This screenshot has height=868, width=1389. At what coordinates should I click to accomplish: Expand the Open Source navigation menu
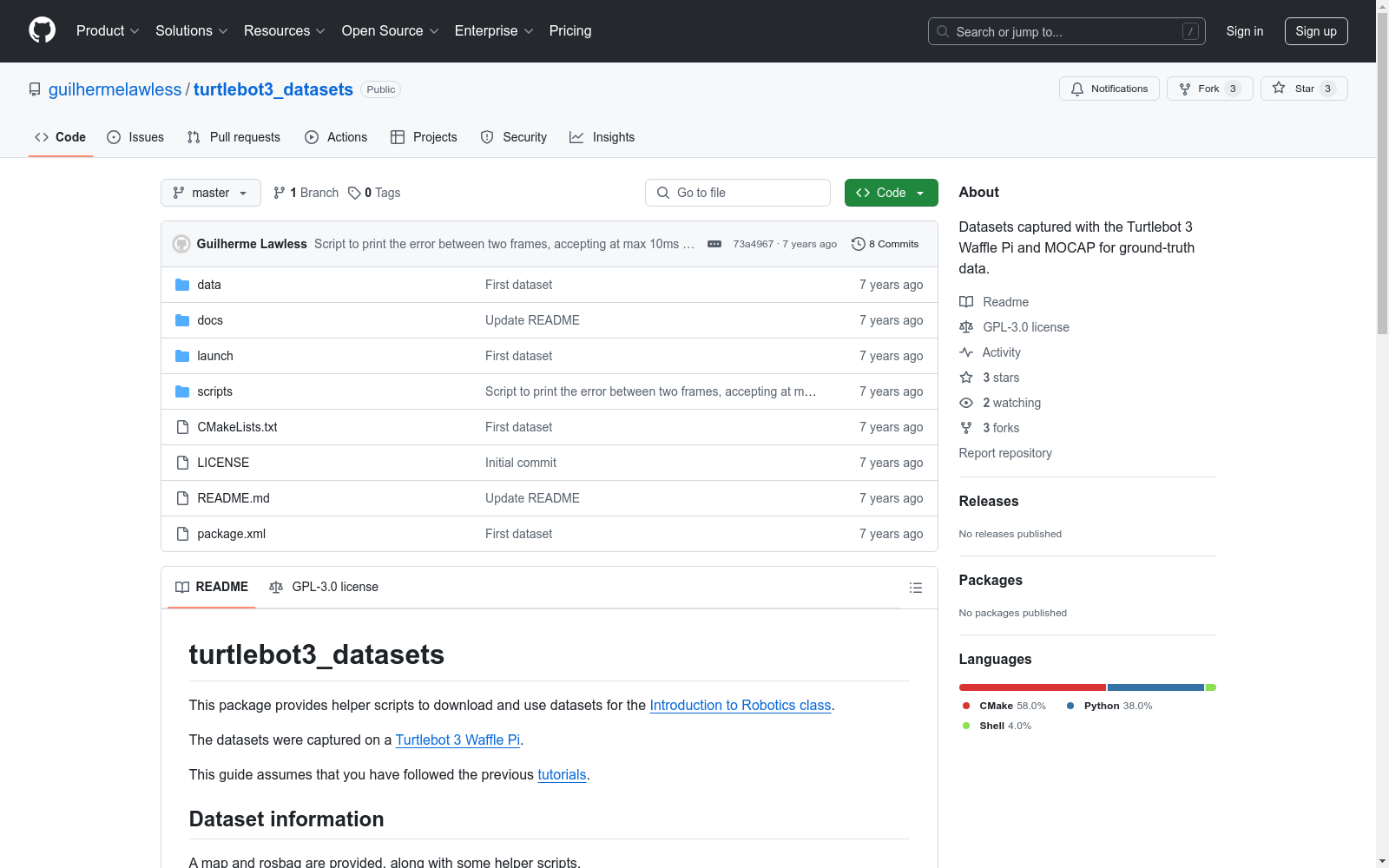coord(391,30)
